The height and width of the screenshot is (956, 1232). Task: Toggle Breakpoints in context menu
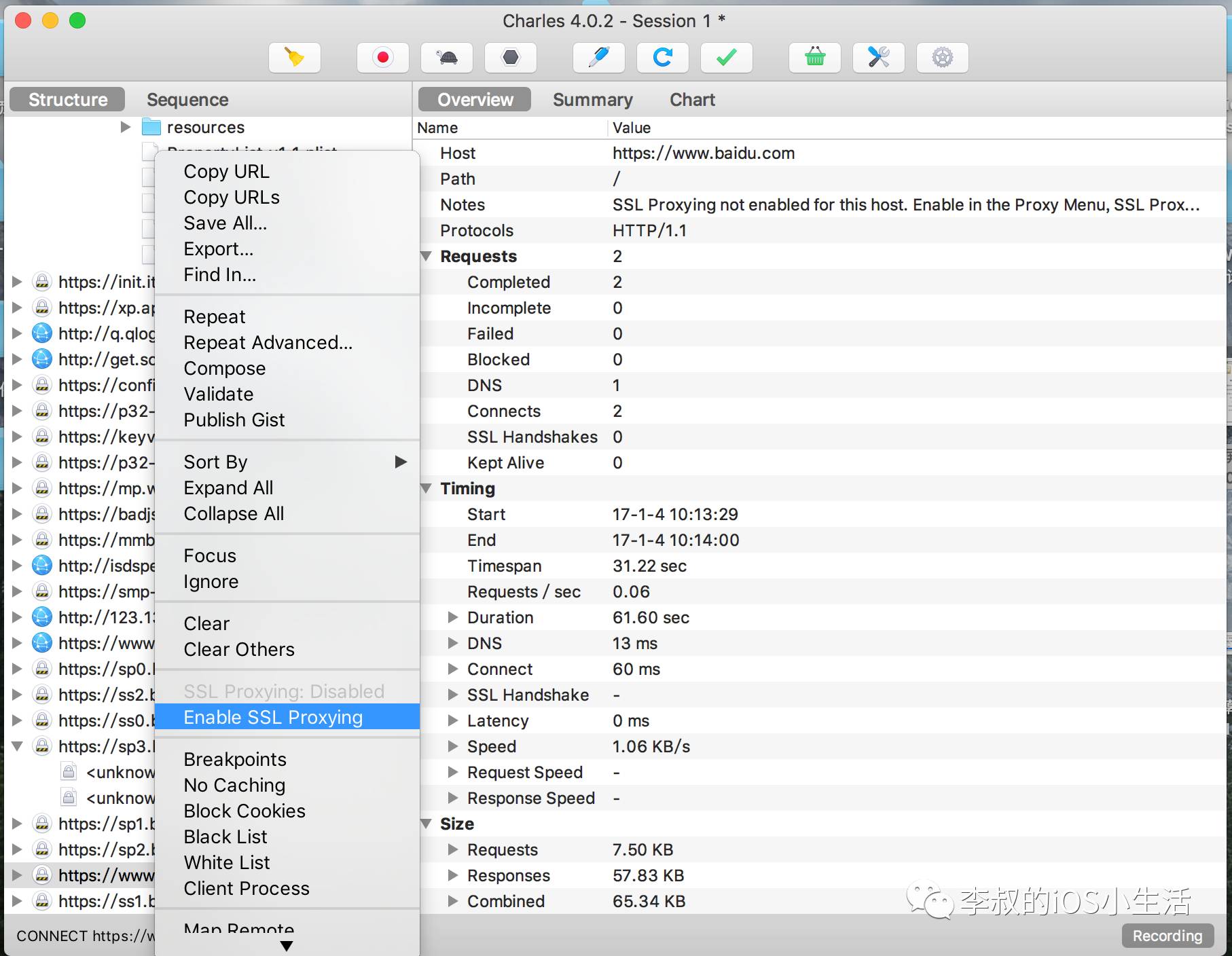pyautogui.click(x=287, y=760)
